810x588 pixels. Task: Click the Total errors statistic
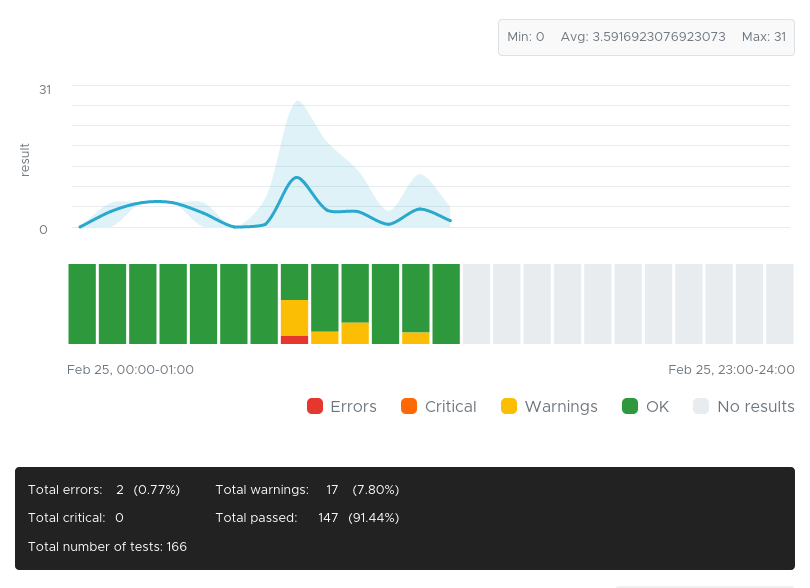point(103,489)
